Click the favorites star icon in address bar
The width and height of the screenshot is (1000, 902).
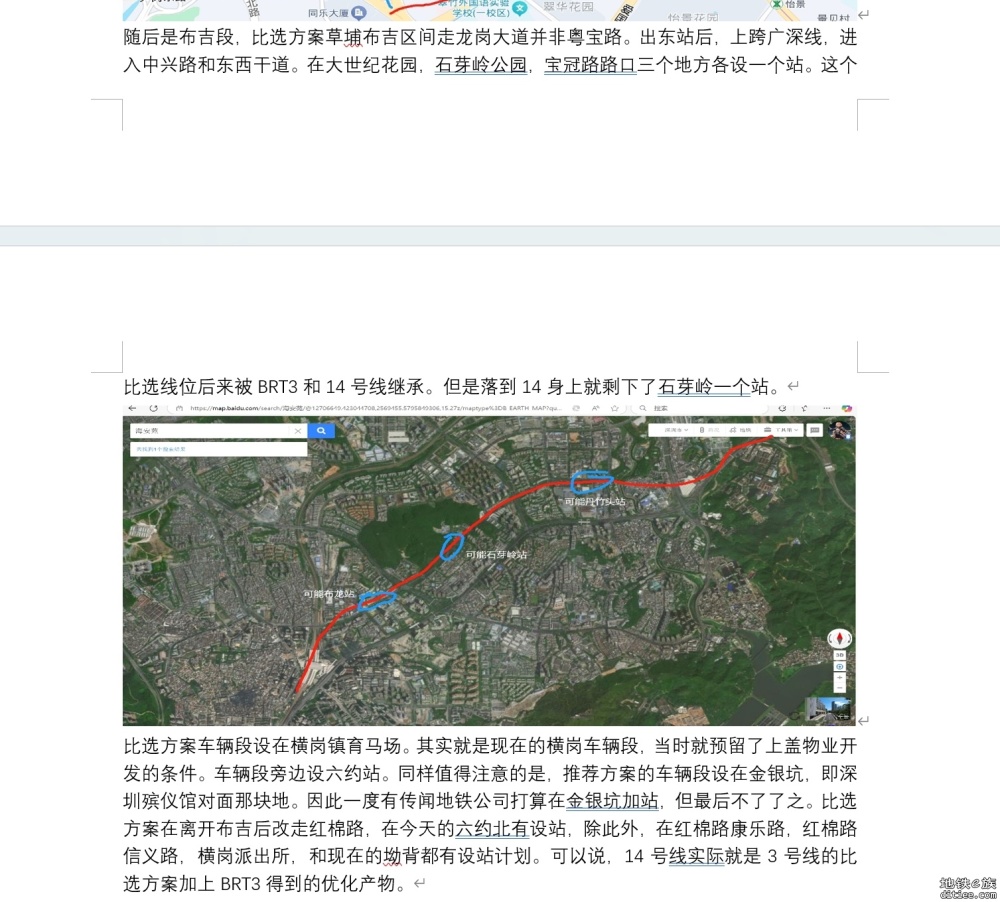(x=614, y=408)
